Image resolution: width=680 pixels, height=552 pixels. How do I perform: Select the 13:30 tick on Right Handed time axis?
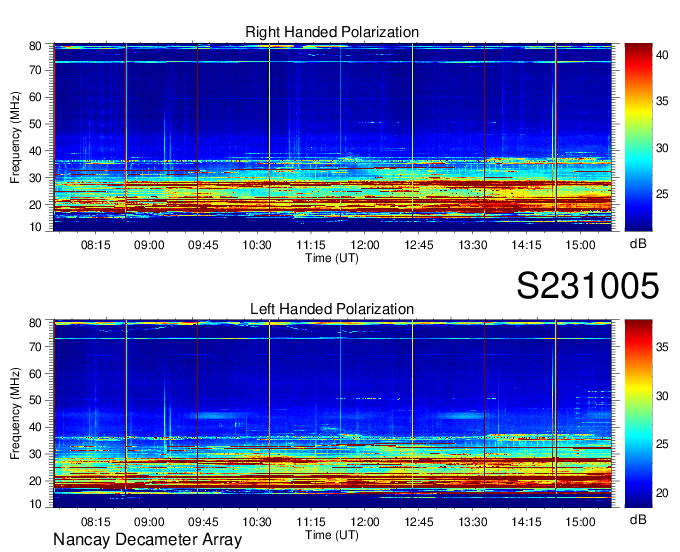pos(473,245)
